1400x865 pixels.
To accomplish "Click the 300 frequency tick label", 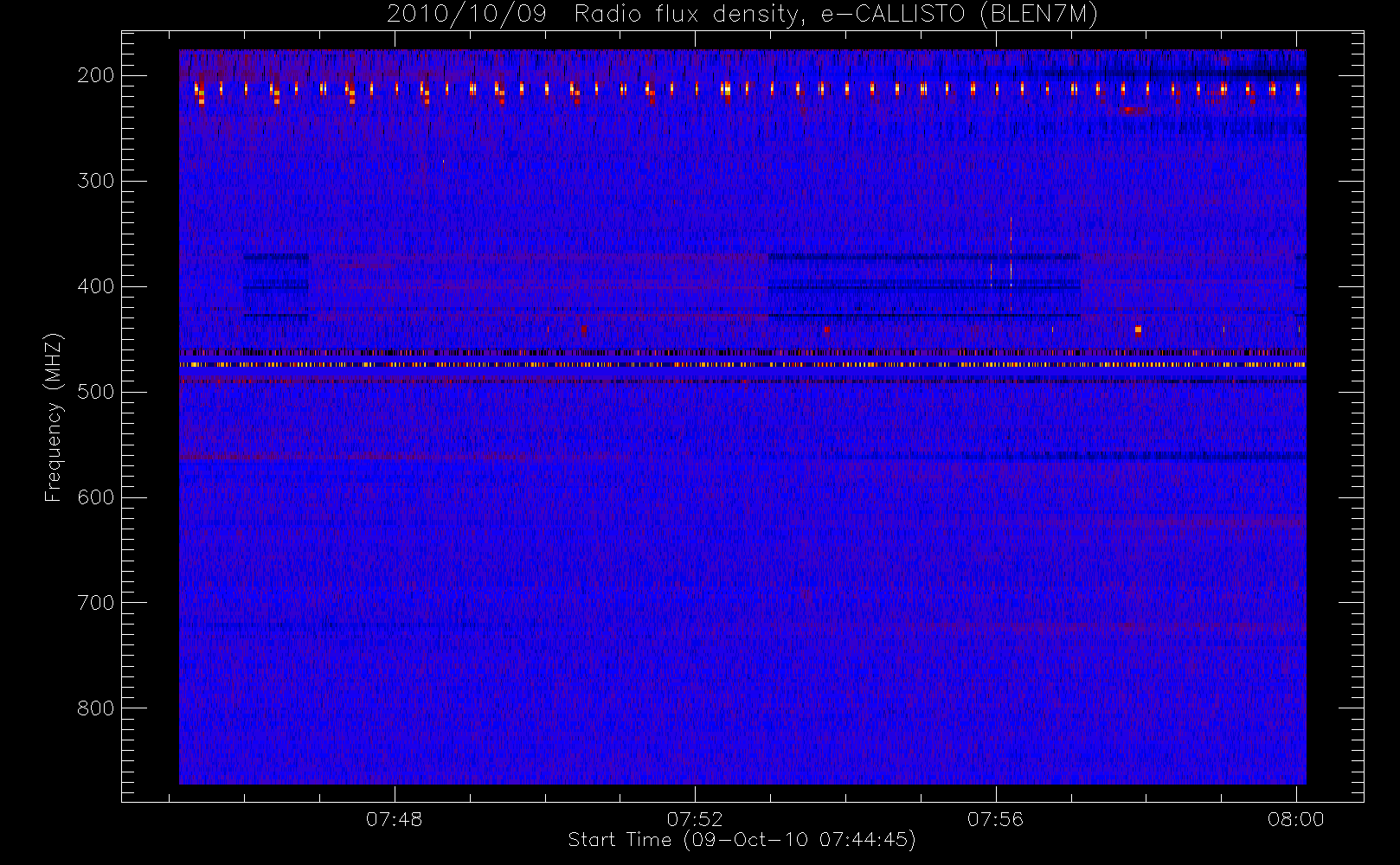I will pyautogui.click(x=96, y=181).
